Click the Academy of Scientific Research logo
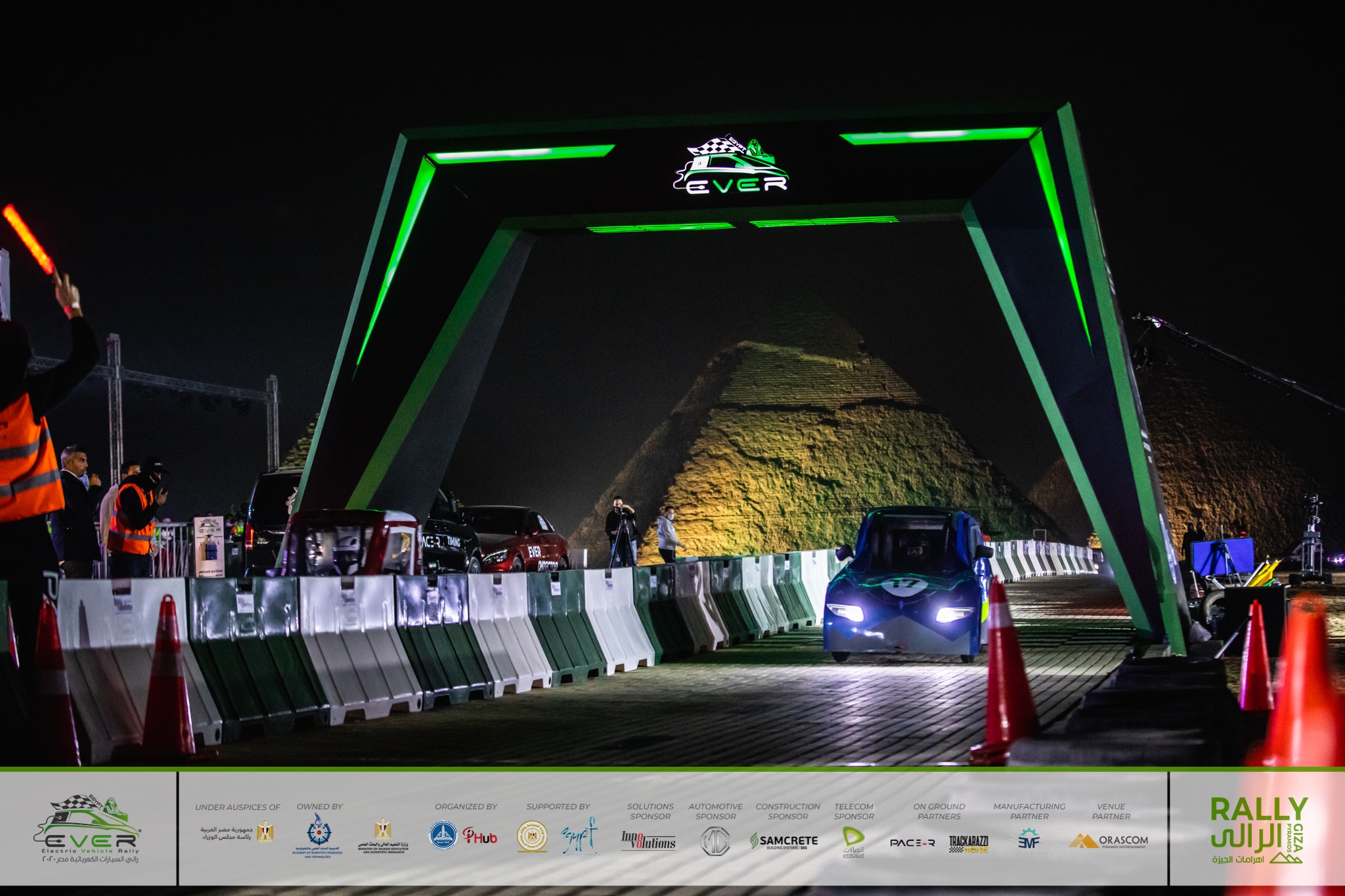 [319, 835]
